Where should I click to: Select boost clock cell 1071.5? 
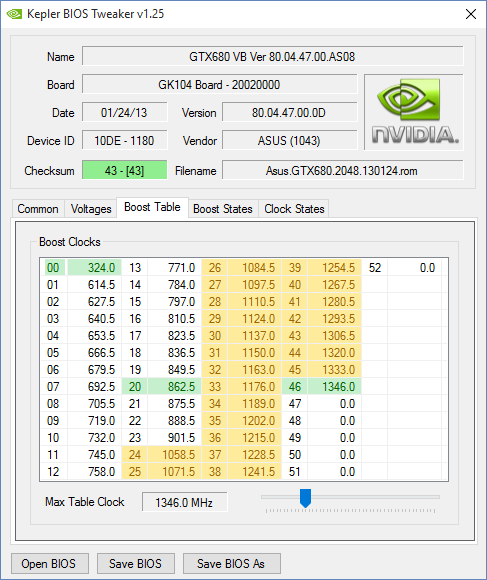pyautogui.click(x=175, y=472)
